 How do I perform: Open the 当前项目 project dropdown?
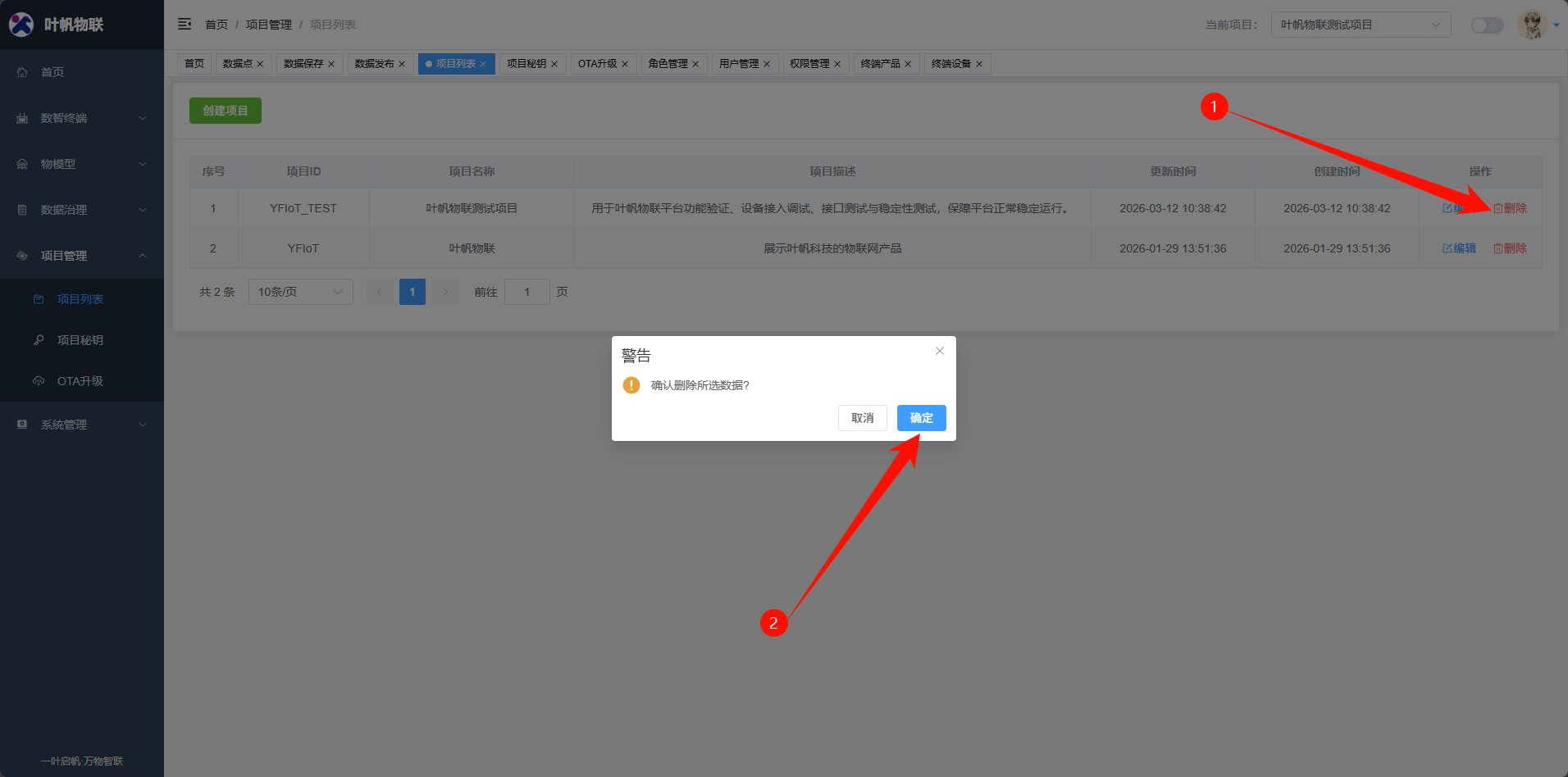click(1361, 25)
